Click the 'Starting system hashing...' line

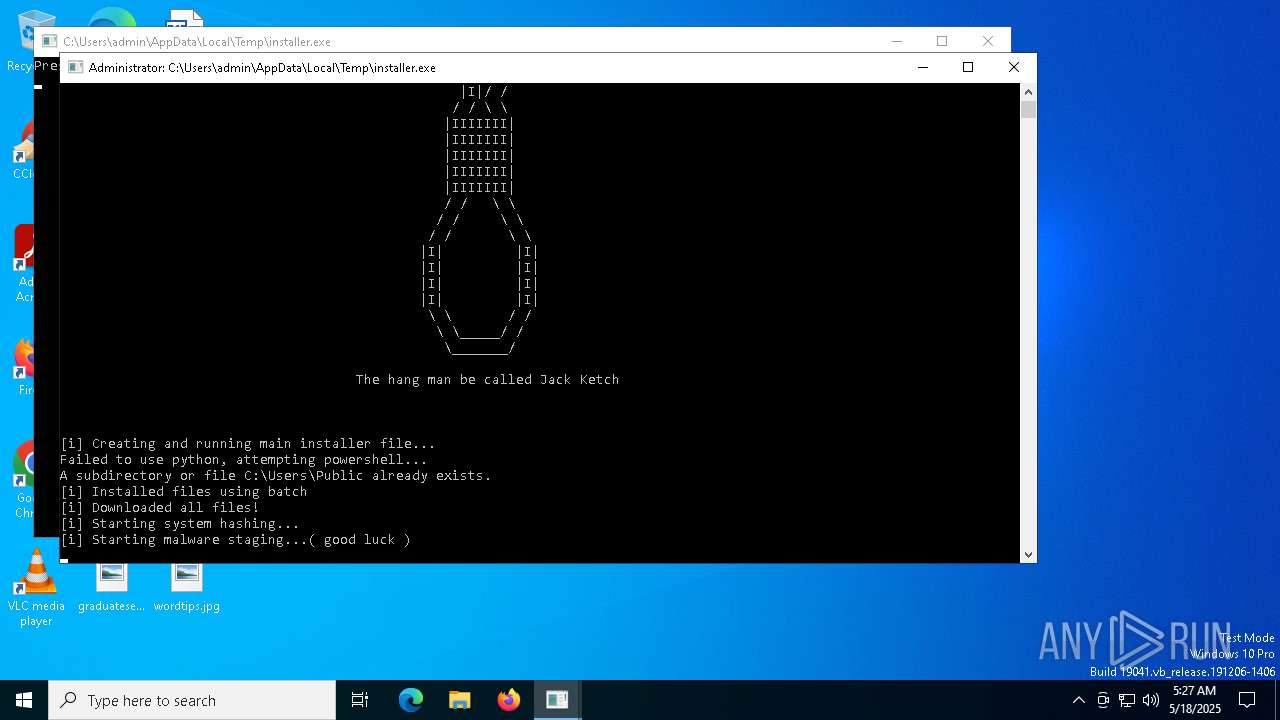point(179,524)
